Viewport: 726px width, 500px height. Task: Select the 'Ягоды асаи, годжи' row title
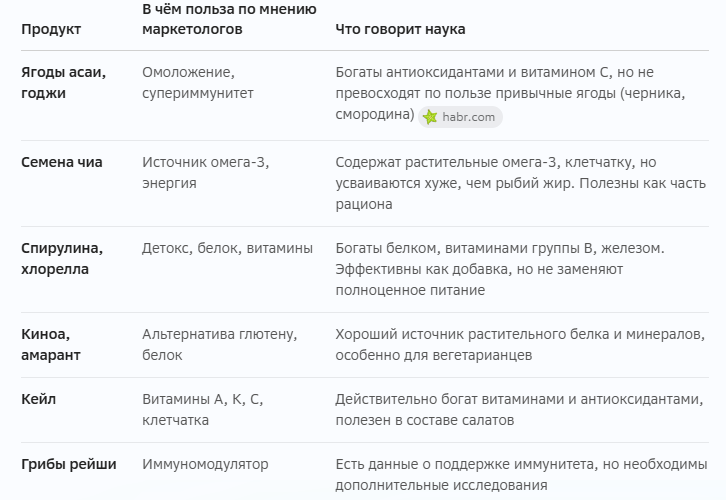click(x=63, y=82)
